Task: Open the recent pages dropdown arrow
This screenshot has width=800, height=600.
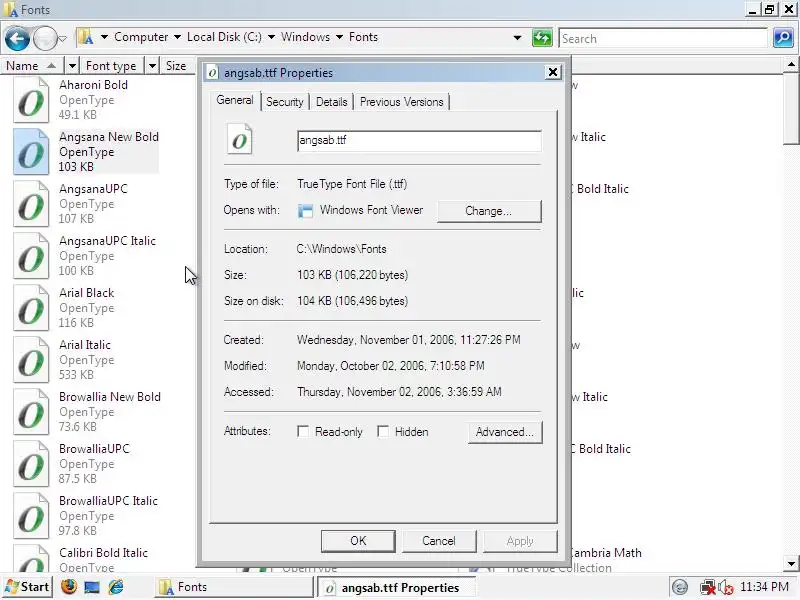Action: coord(63,38)
